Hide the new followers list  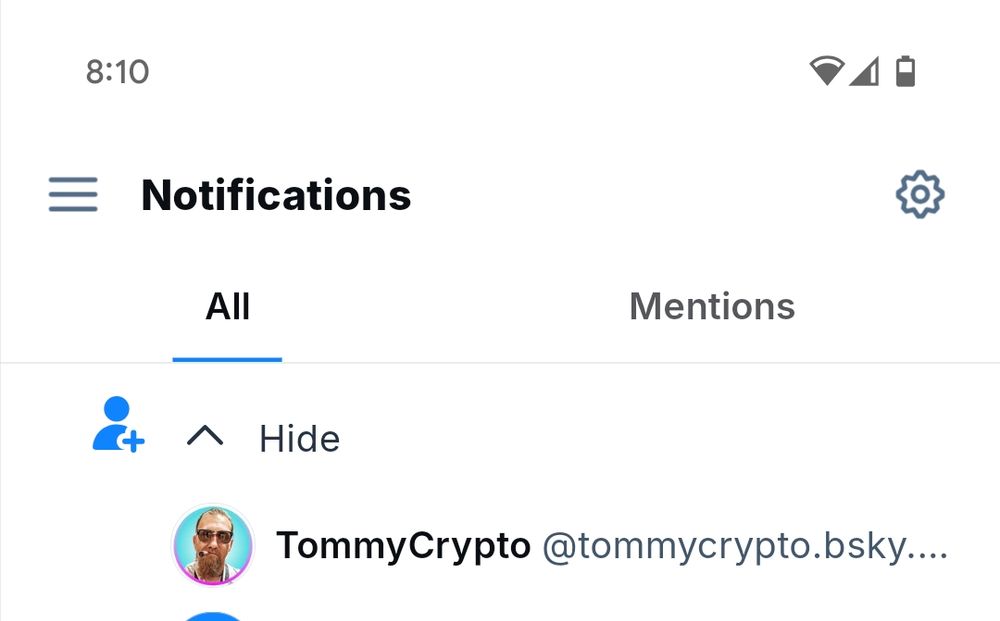click(299, 438)
